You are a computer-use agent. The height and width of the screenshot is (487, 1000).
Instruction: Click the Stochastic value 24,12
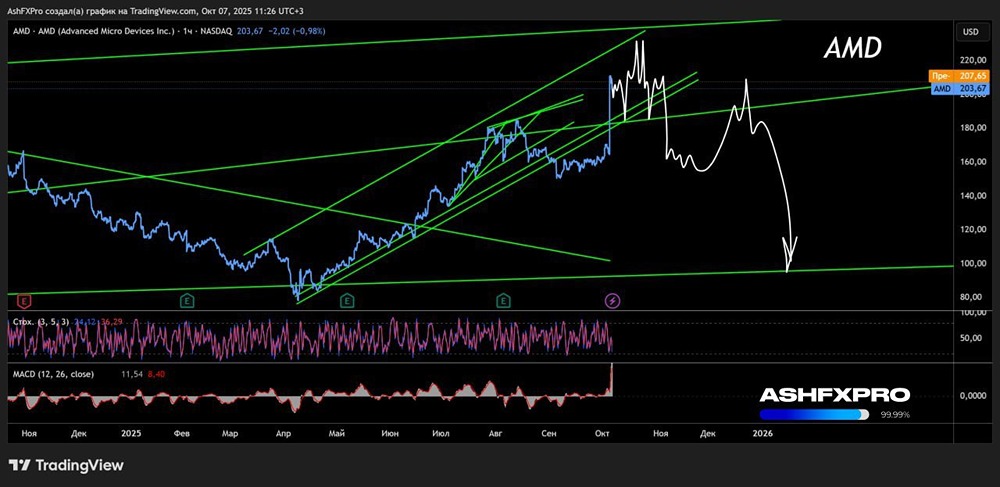[x=84, y=322]
